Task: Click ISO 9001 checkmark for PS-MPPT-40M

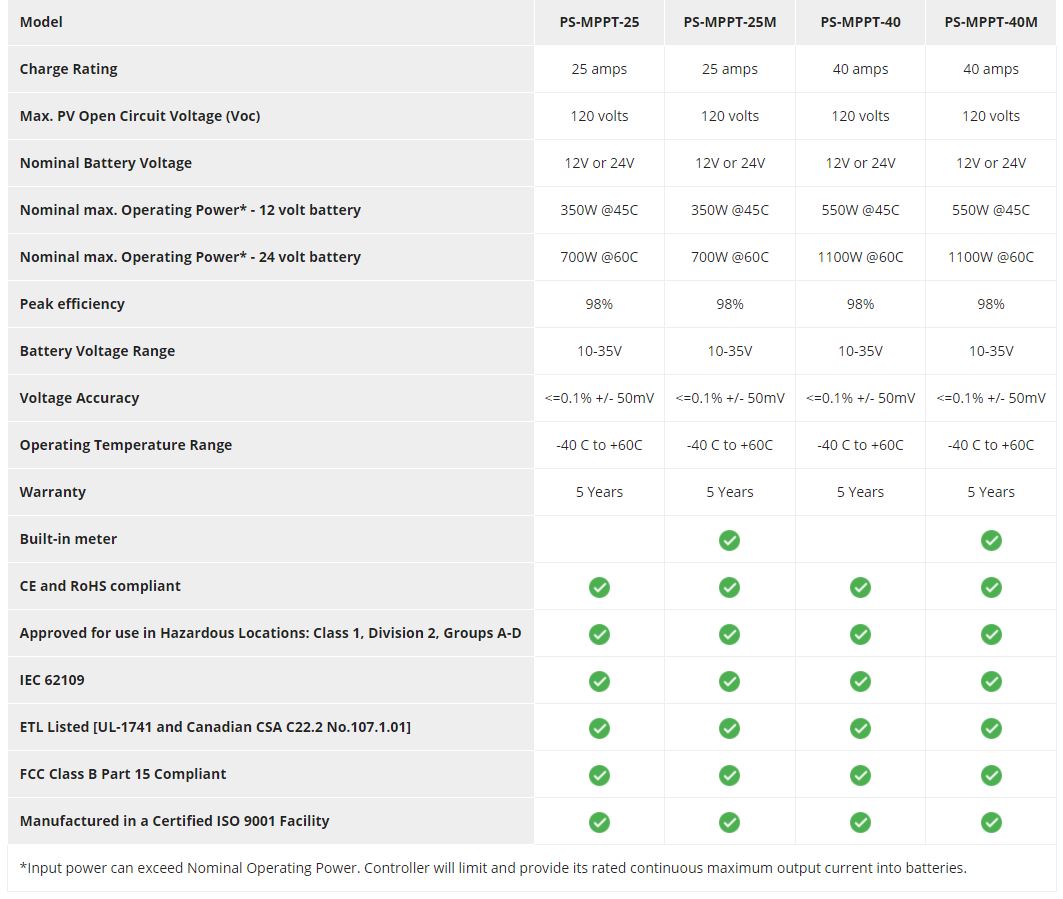Action: click(991, 822)
